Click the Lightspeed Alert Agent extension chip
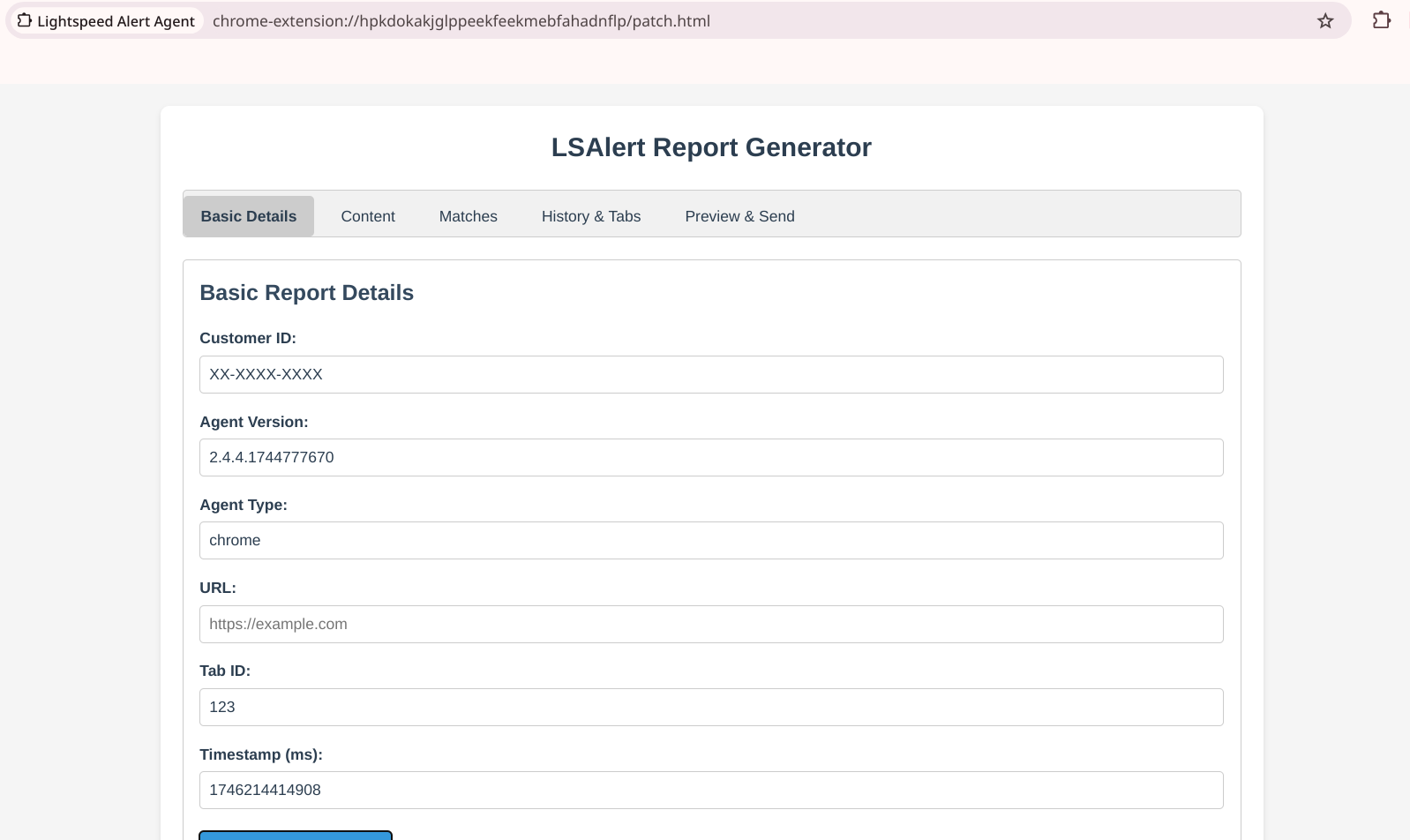This screenshot has width=1410, height=840. pyautogui.click(x=106, y=21)
